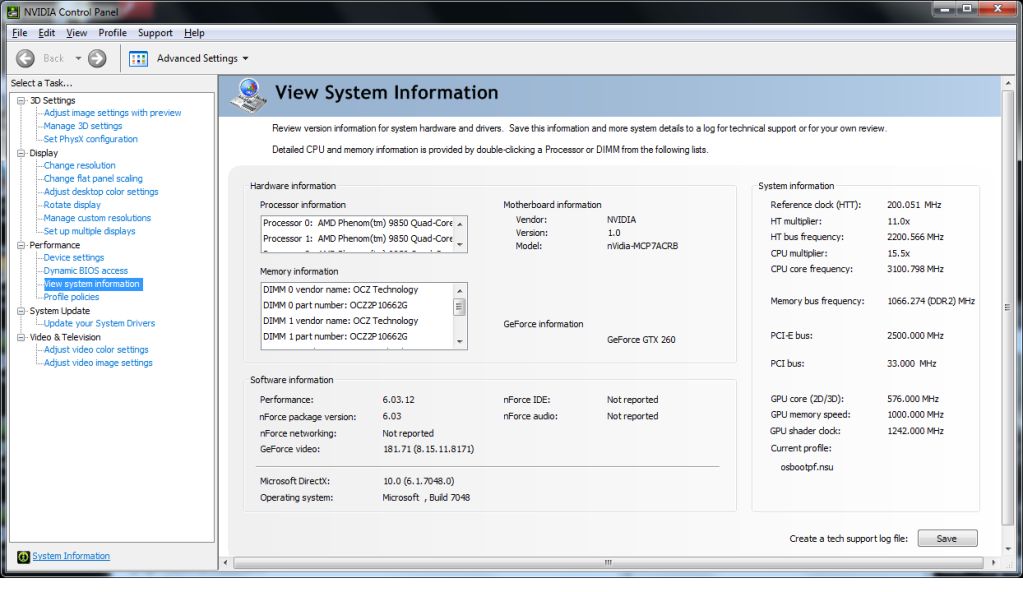Click Save to create tech support log
Image resolution: width=1023 pixels, height=592 pixels.
947,538
